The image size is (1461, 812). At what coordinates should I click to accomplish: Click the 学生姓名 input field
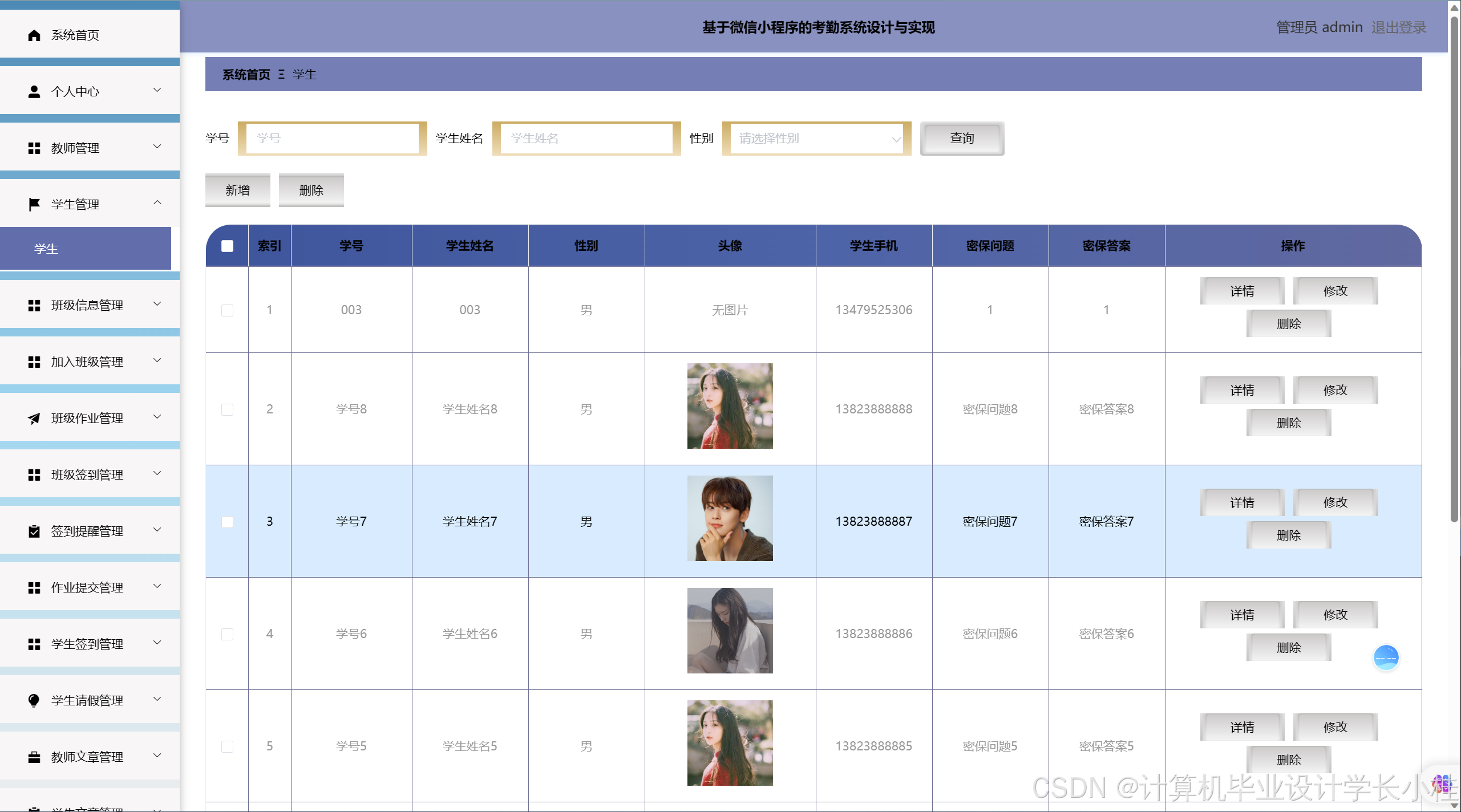pos(586,139)
